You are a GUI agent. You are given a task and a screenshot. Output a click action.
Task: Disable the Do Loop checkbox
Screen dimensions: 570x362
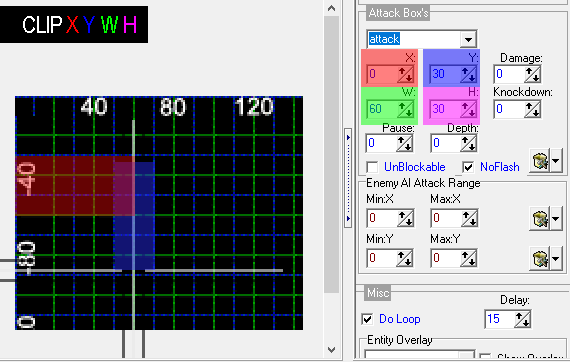pos(367,319)
